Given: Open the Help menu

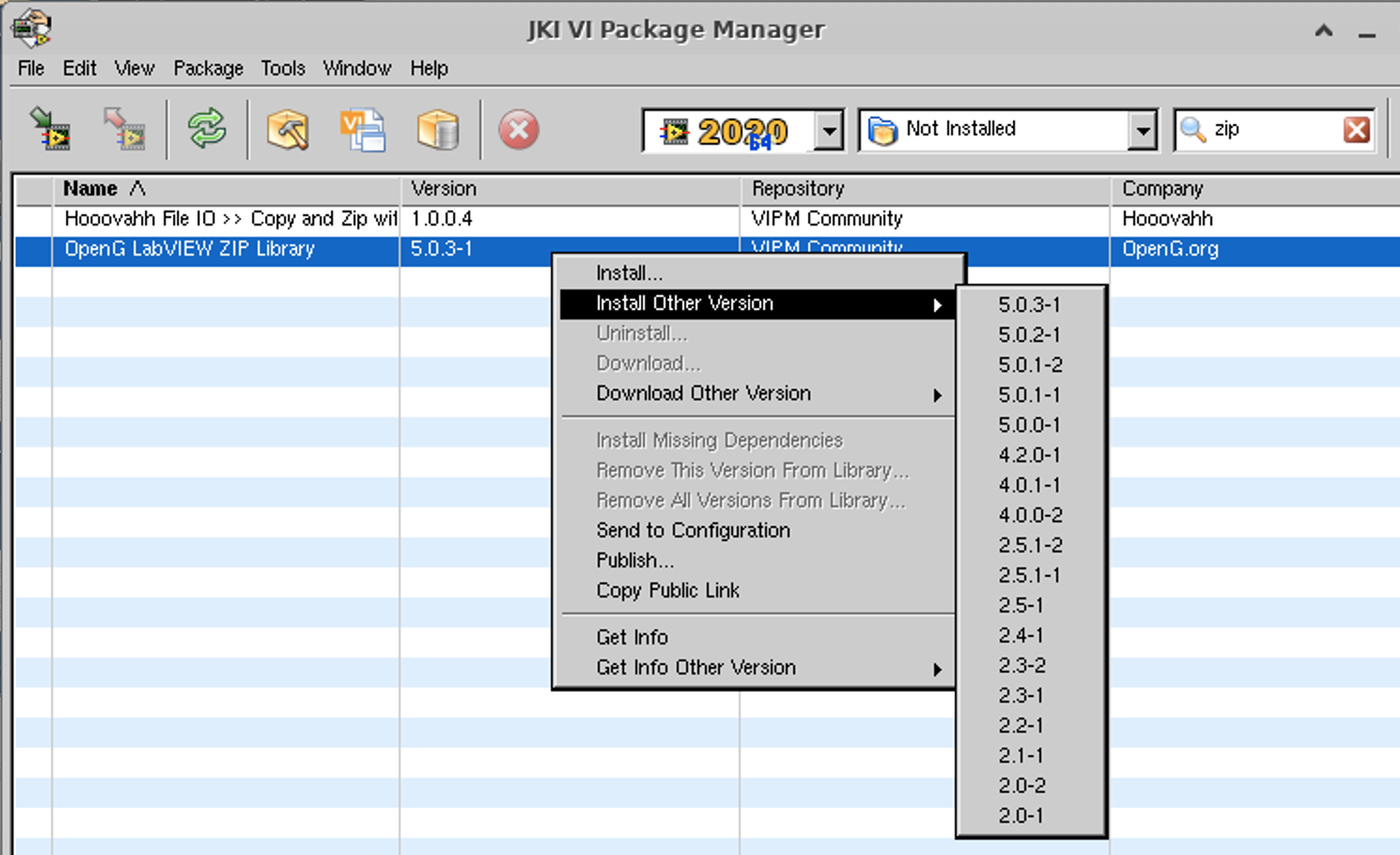Looking at the screenshot, I should pyautogui.click(x=429, y=69).
